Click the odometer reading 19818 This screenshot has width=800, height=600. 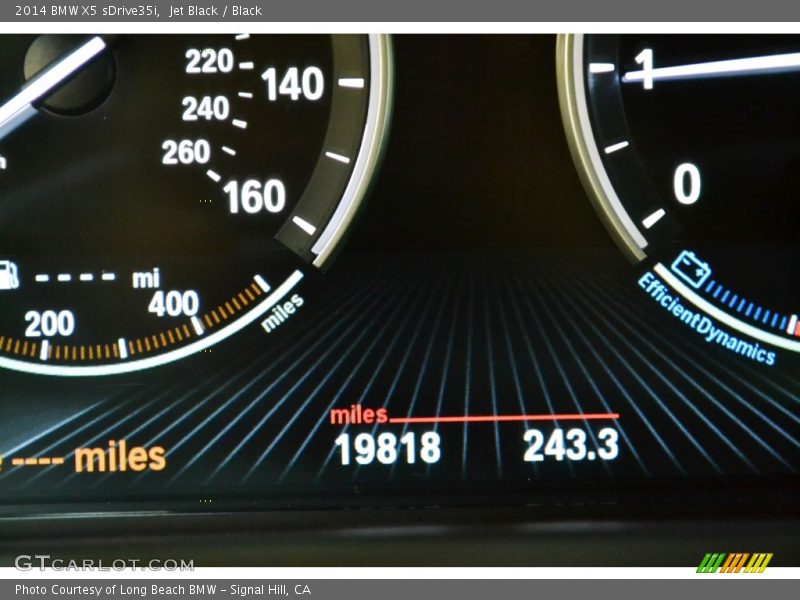click(388, 448)
